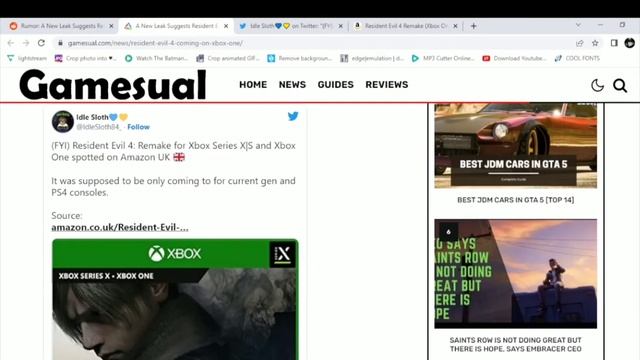Click the Twitter bird icon in embedded tweet
640x360 pixels.
293,116
